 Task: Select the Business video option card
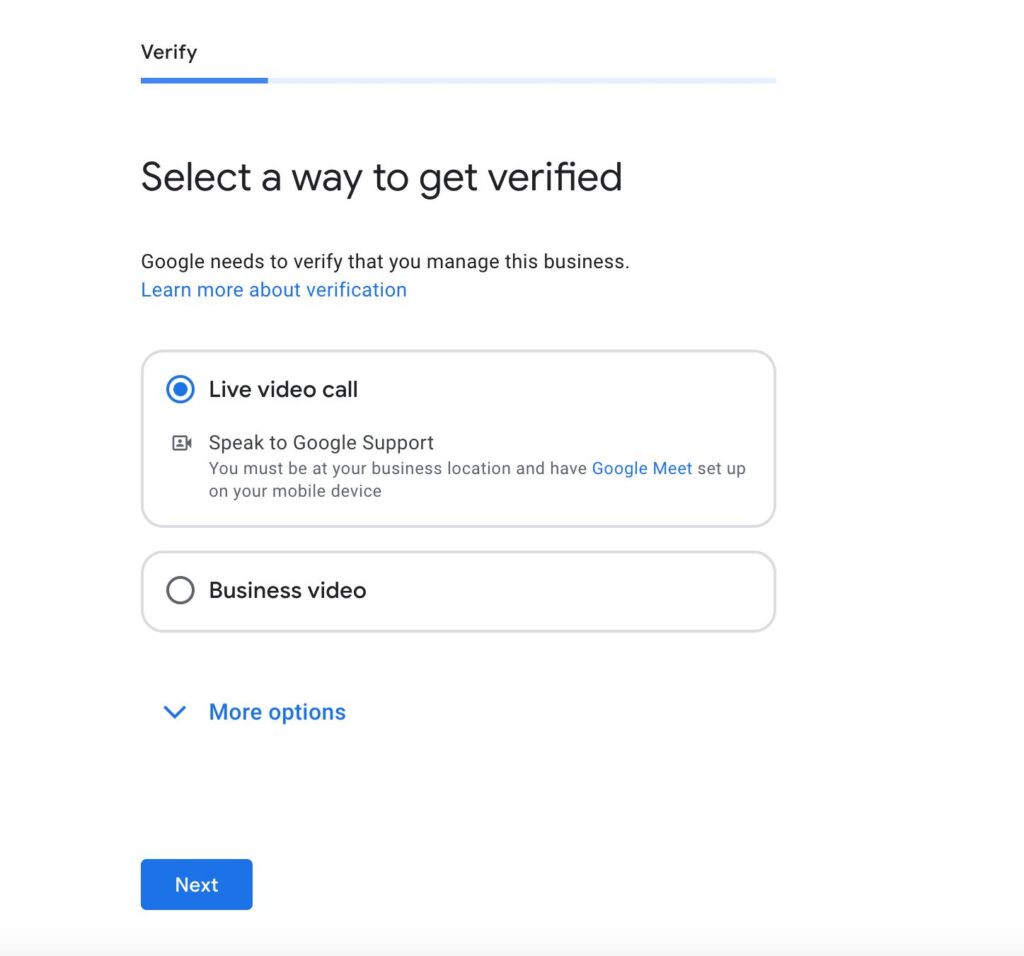click(457, 590)
